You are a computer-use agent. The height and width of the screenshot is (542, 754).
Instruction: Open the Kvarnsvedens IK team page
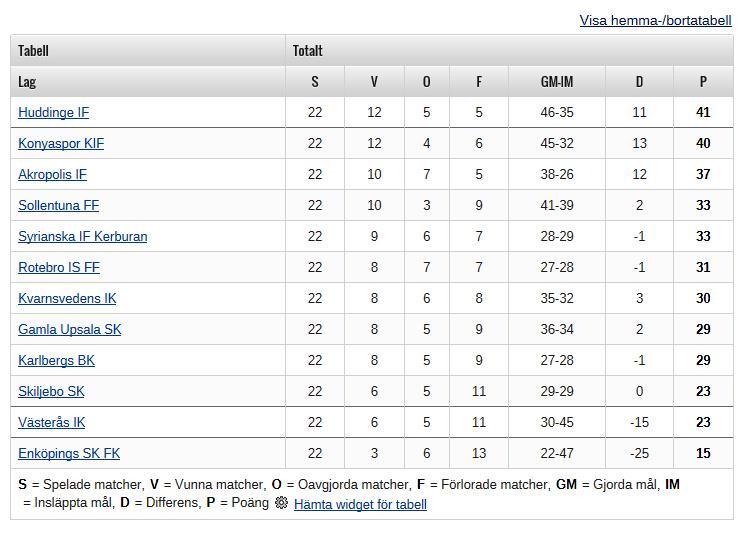(x=67, y=299)
